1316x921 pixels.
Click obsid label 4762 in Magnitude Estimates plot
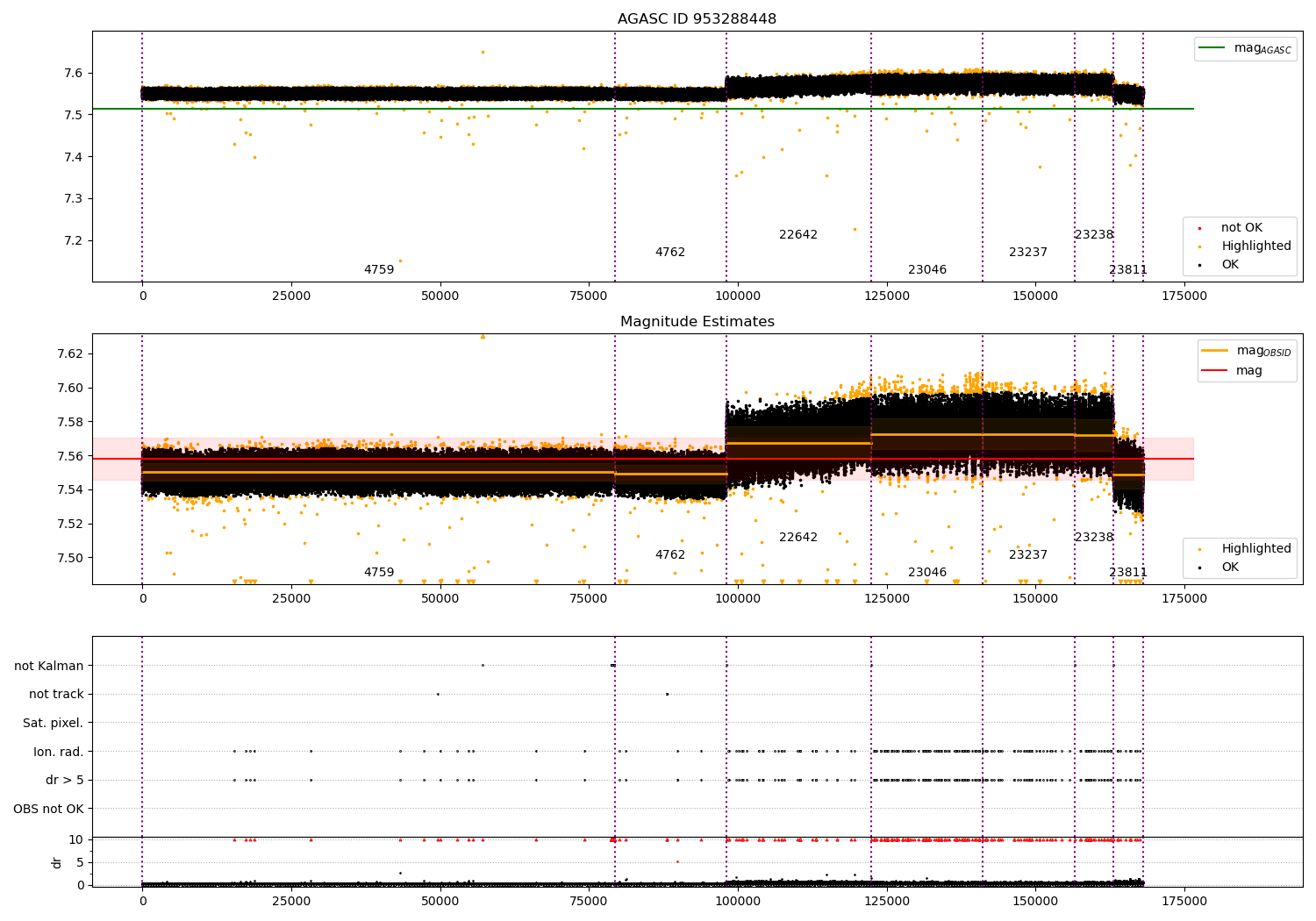click(x=670, y=555)
